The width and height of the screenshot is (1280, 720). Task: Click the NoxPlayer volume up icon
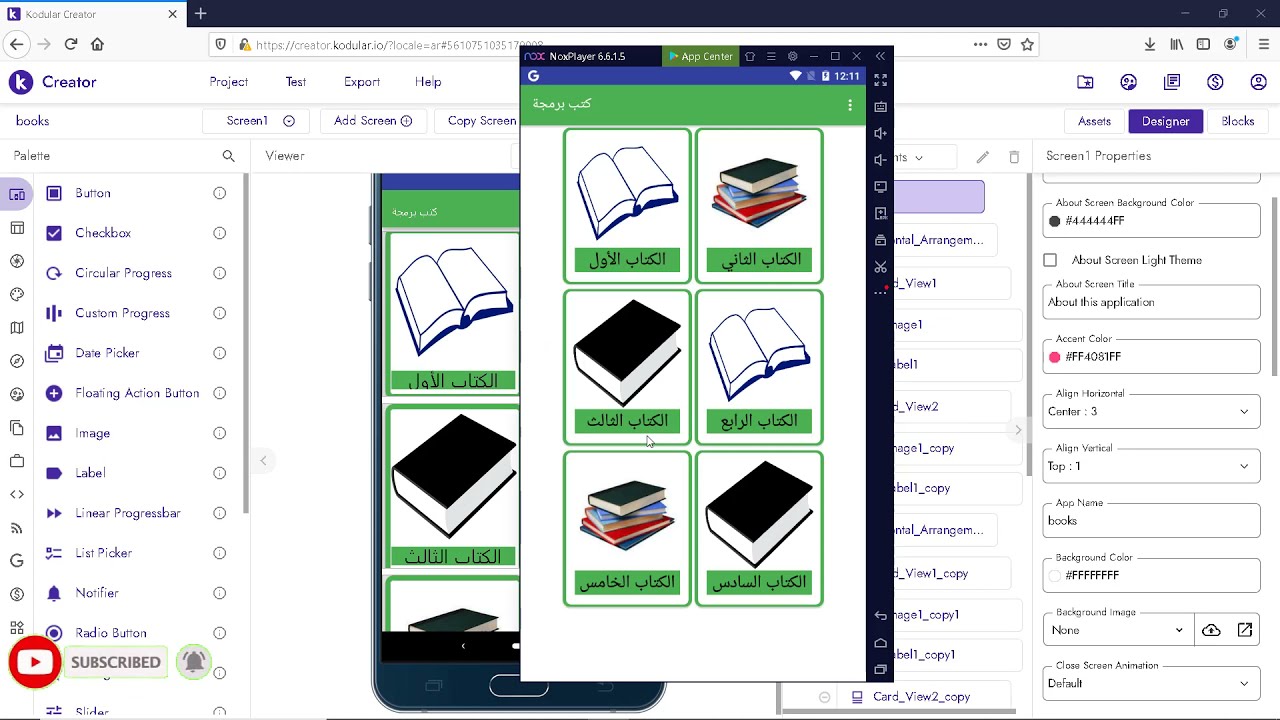coord(880,133)
